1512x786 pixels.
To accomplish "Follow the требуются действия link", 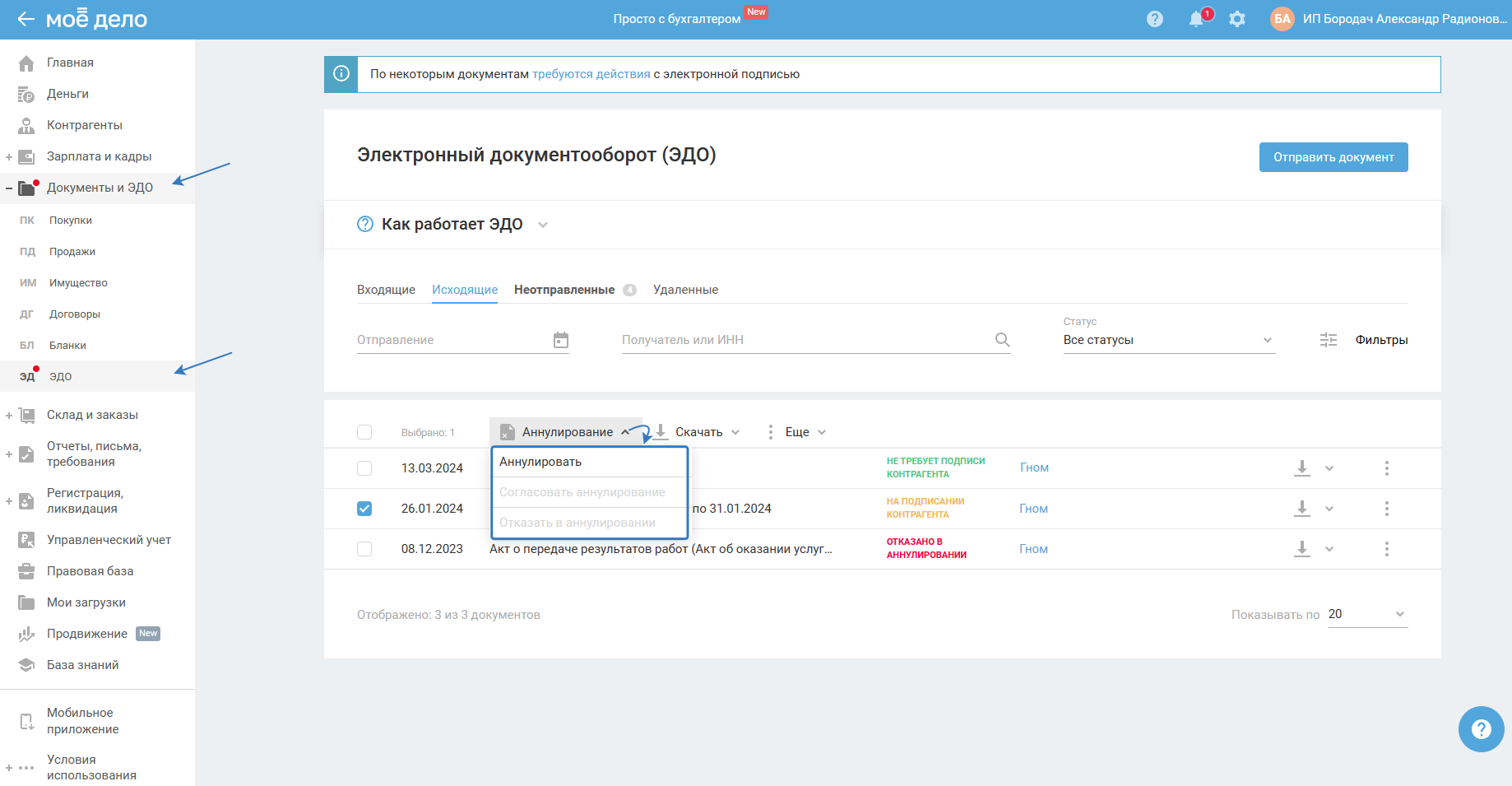I will 591,74.
